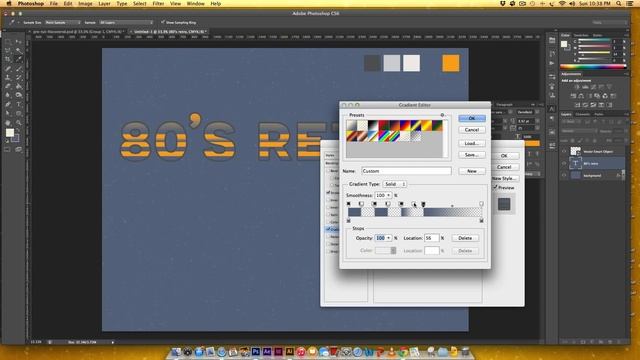This screenshot has height=360, width=640.
Task: Select the Lasso tool
Action: coord(8,51)
